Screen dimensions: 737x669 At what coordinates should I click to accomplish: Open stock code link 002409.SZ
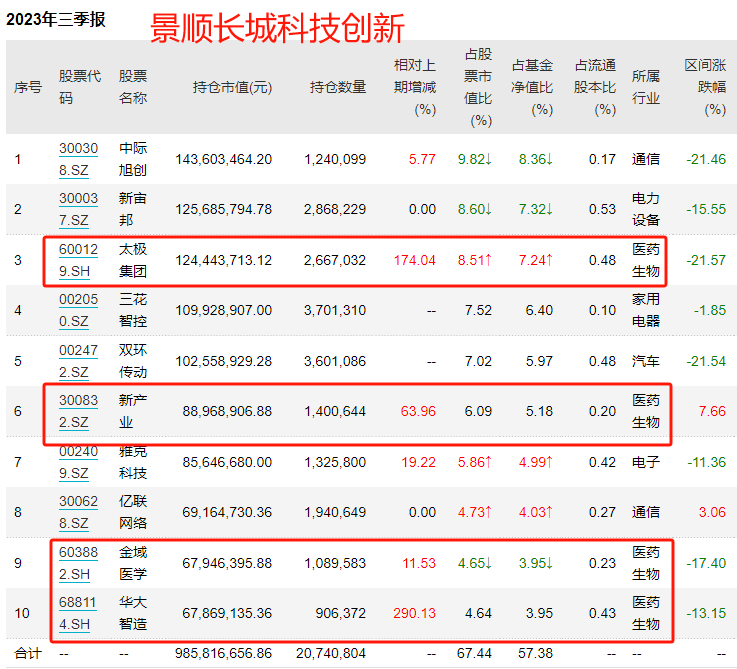(78, 462)
